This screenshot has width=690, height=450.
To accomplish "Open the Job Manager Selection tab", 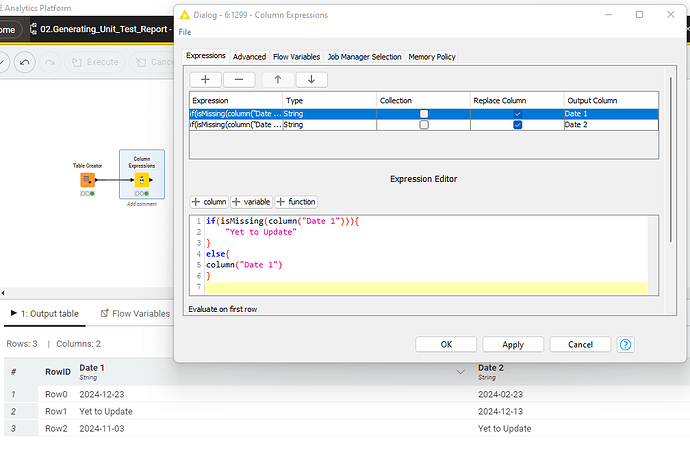I will pyautogui.click(x=364, y=57).
